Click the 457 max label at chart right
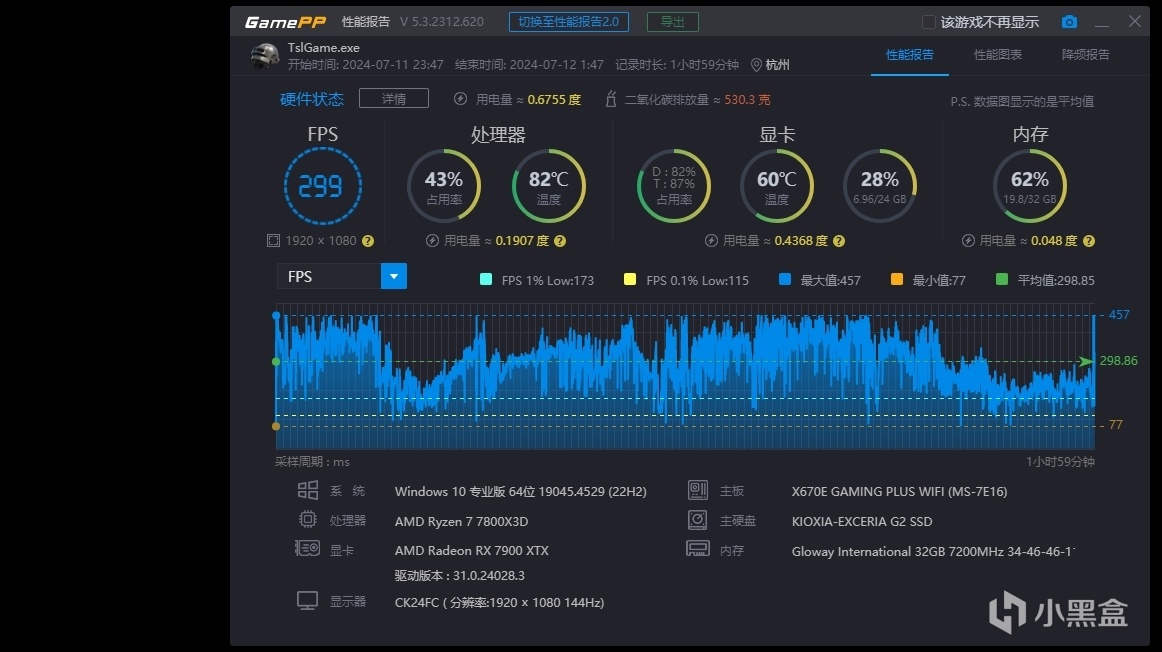The width and height of the screenshot is (1162, 652). (x=1119, y=315)
